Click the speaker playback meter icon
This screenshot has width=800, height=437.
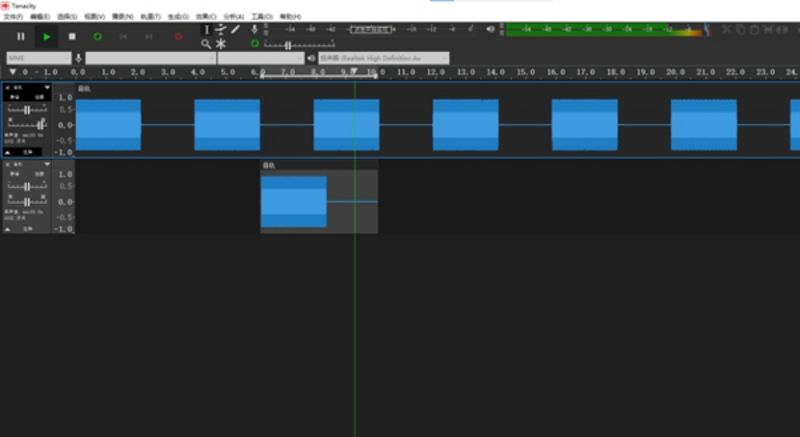click(490, 29)
